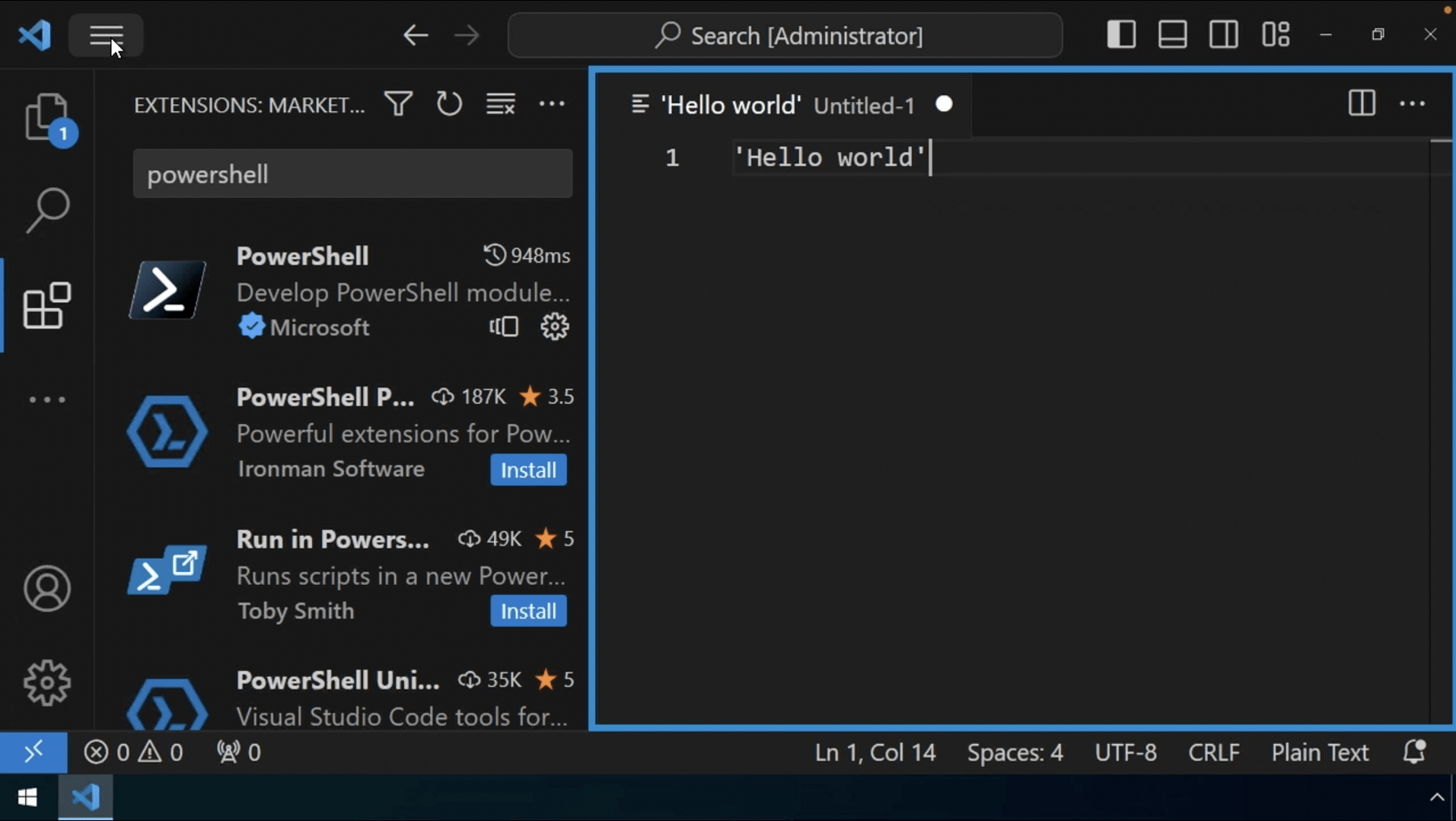Open notifications bell in status bar

coord(1414,753)
